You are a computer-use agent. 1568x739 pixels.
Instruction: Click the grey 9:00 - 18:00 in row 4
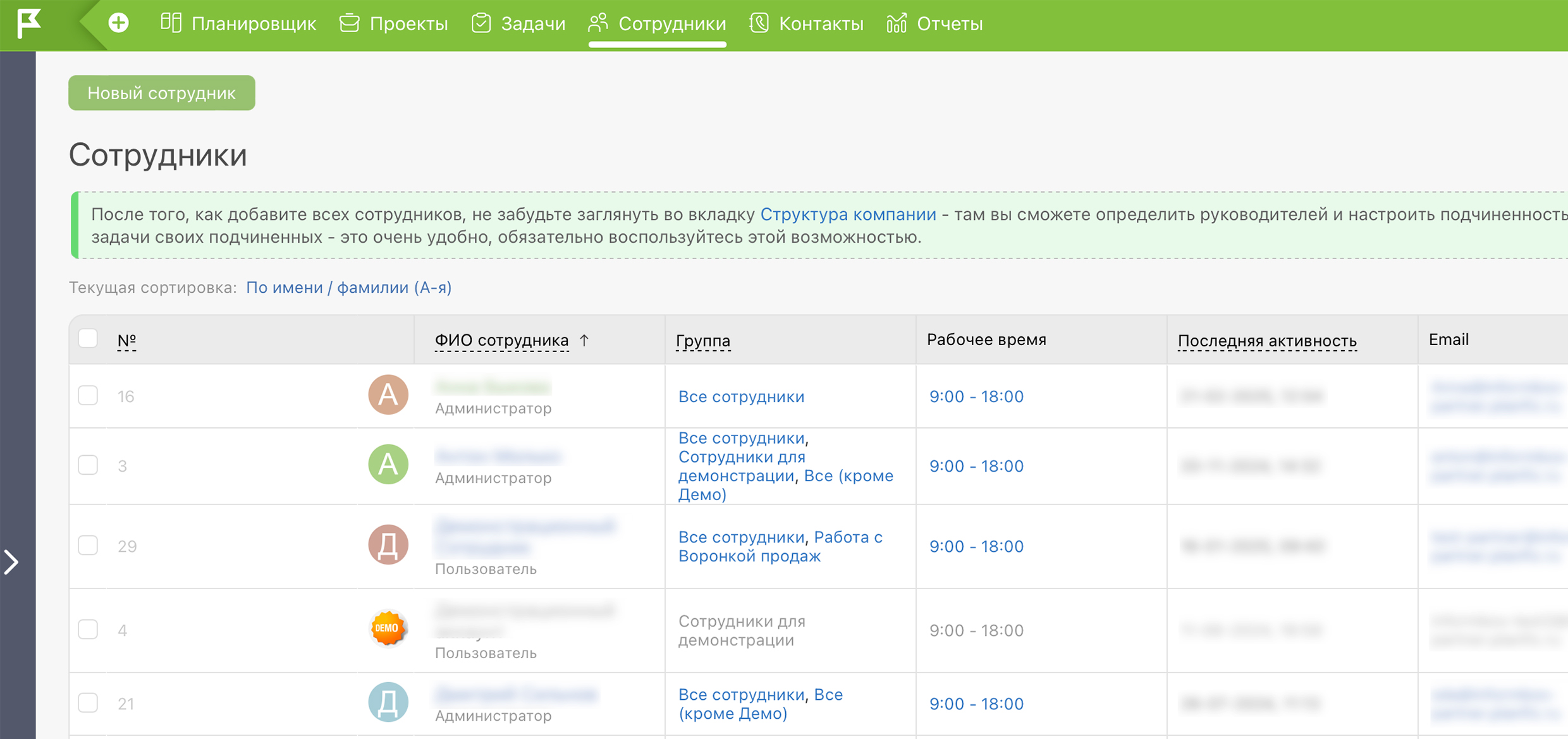click(976, 630)
